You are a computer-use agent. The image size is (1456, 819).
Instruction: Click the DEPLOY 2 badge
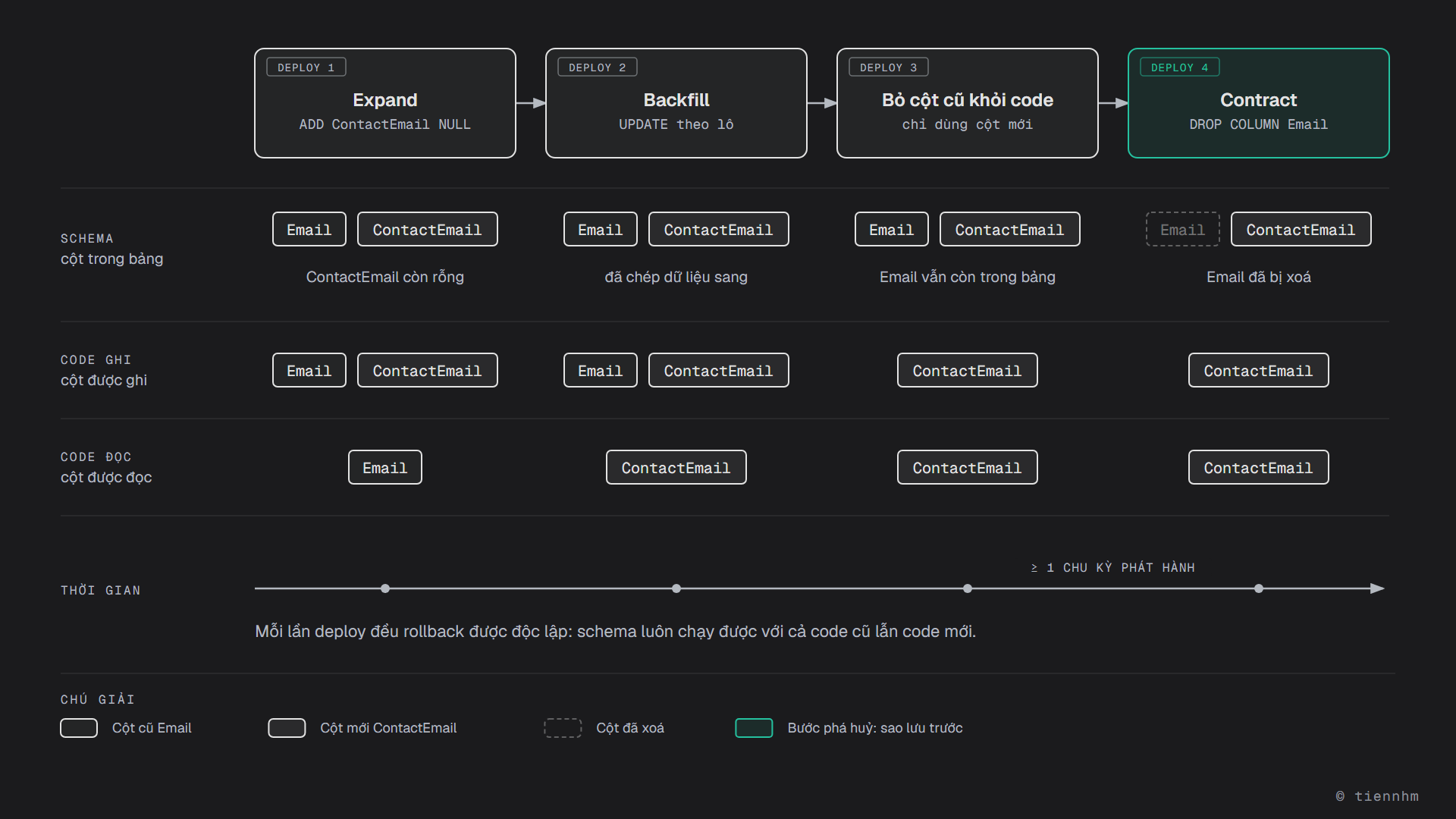tap(598, 67)
